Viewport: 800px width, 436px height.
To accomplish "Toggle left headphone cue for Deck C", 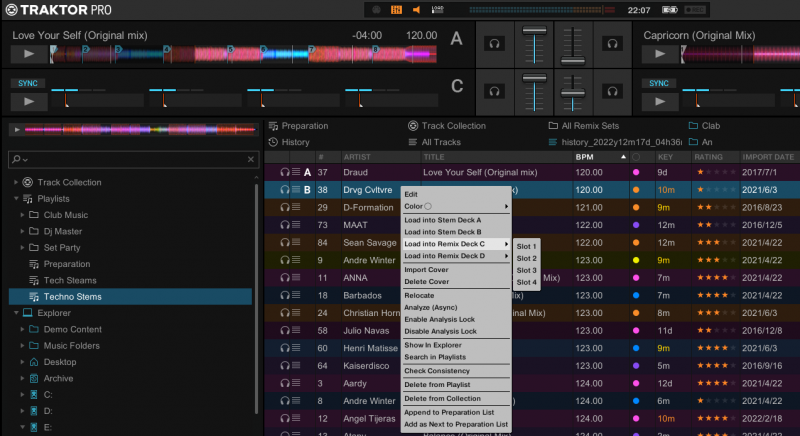I will pyautogui.click(x=494, y=92).
